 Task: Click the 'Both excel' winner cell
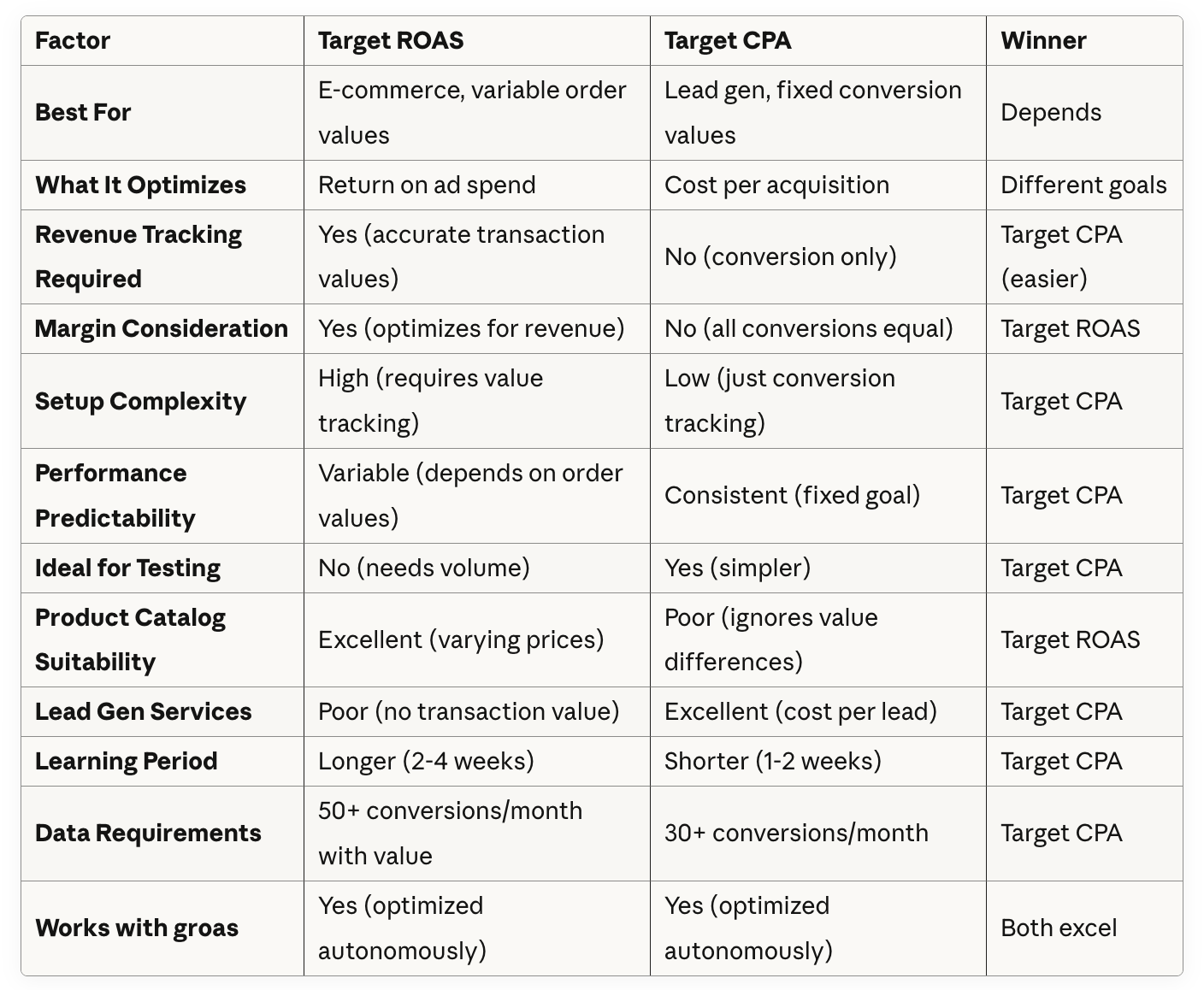click(1059, 928)
